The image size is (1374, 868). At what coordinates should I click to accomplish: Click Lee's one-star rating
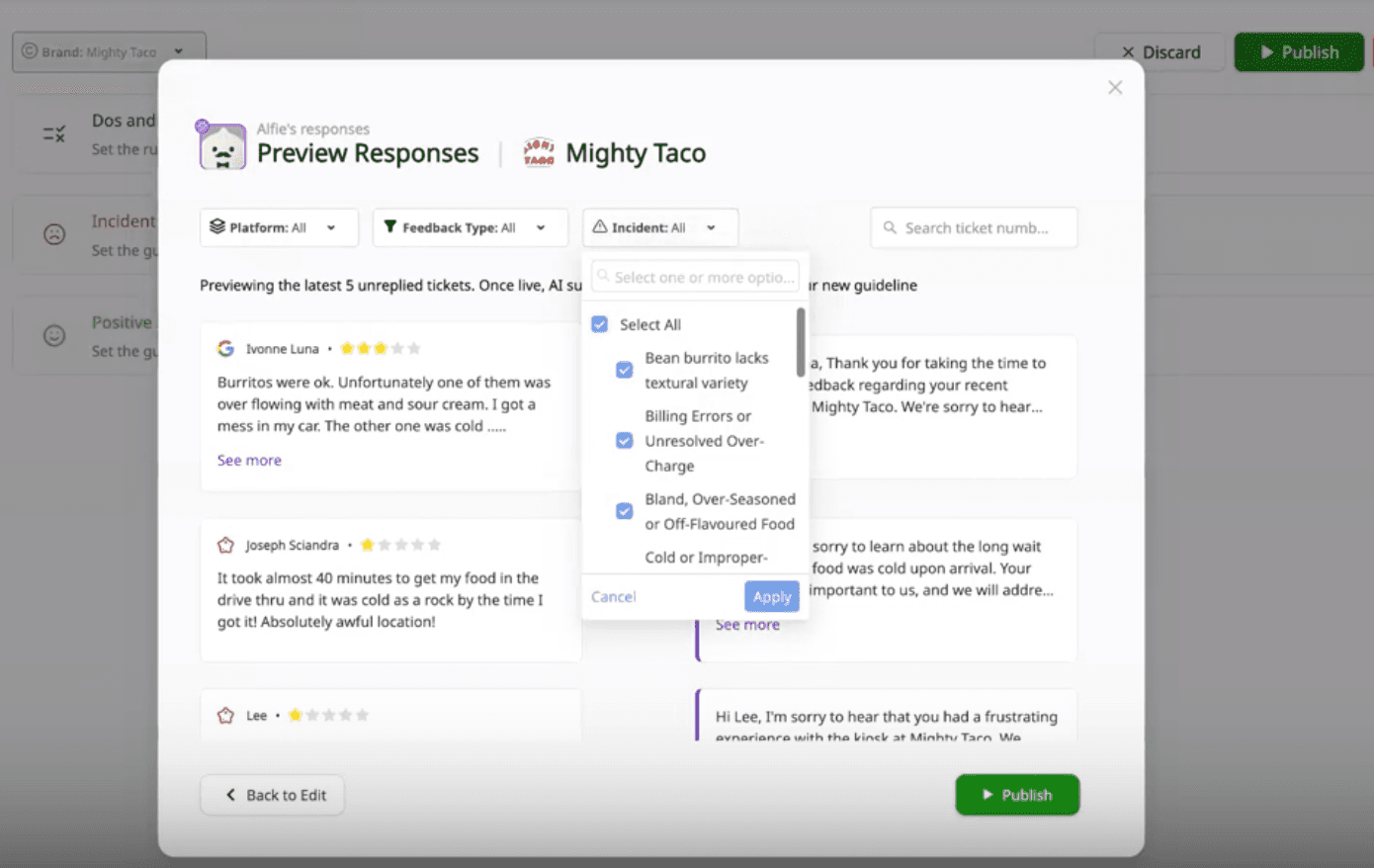328,715
